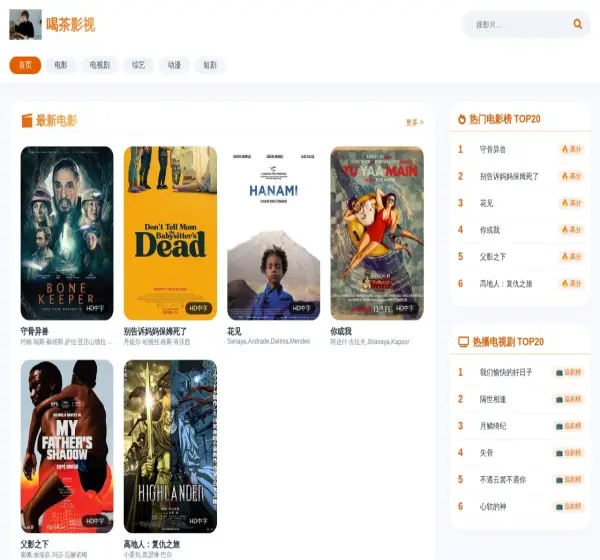600x560 pixels.
Task: Select the 首页 tab
Action: click(25, 65)
